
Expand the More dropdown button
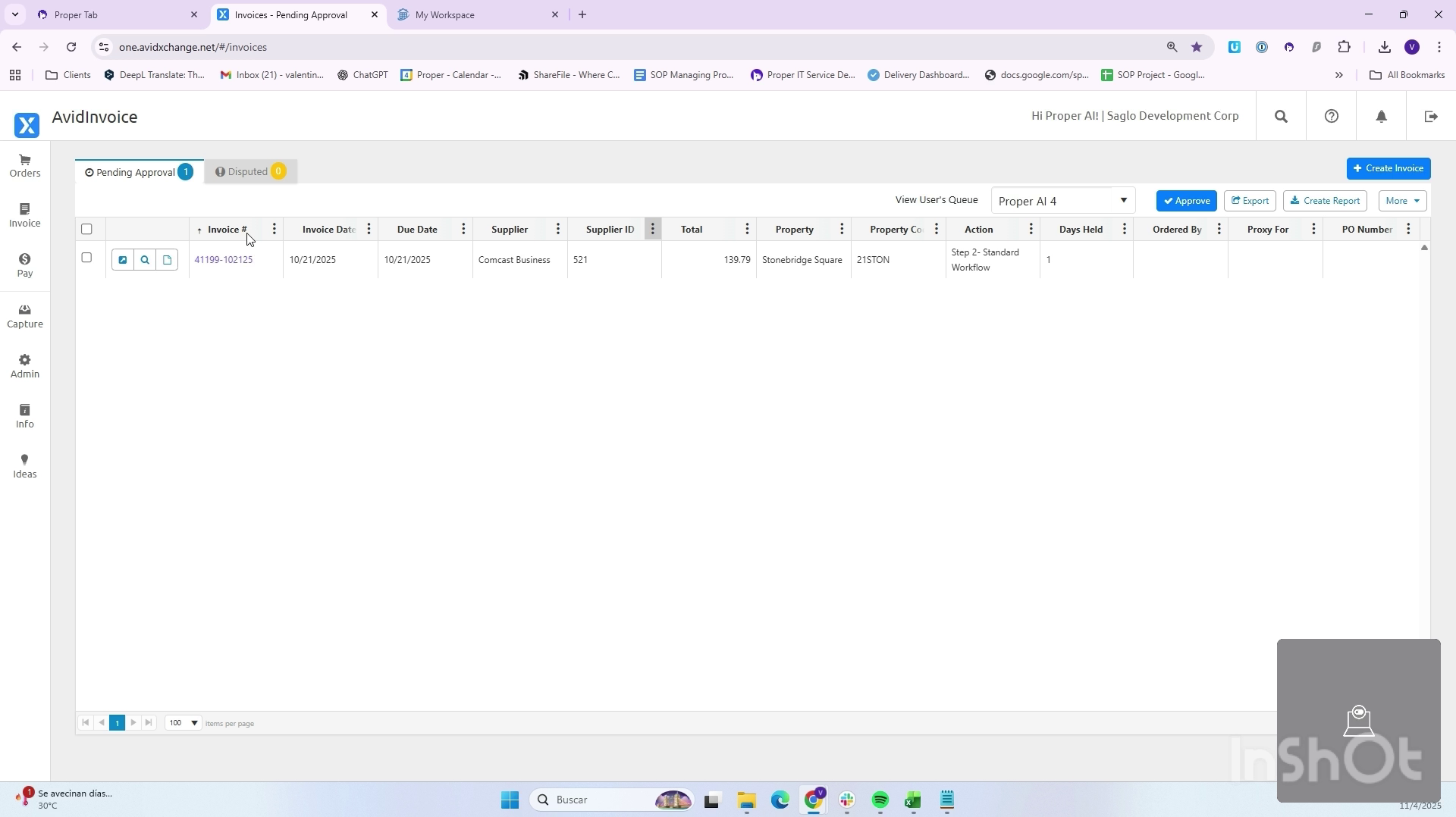pyautogui.click(x=1402, y=201)
